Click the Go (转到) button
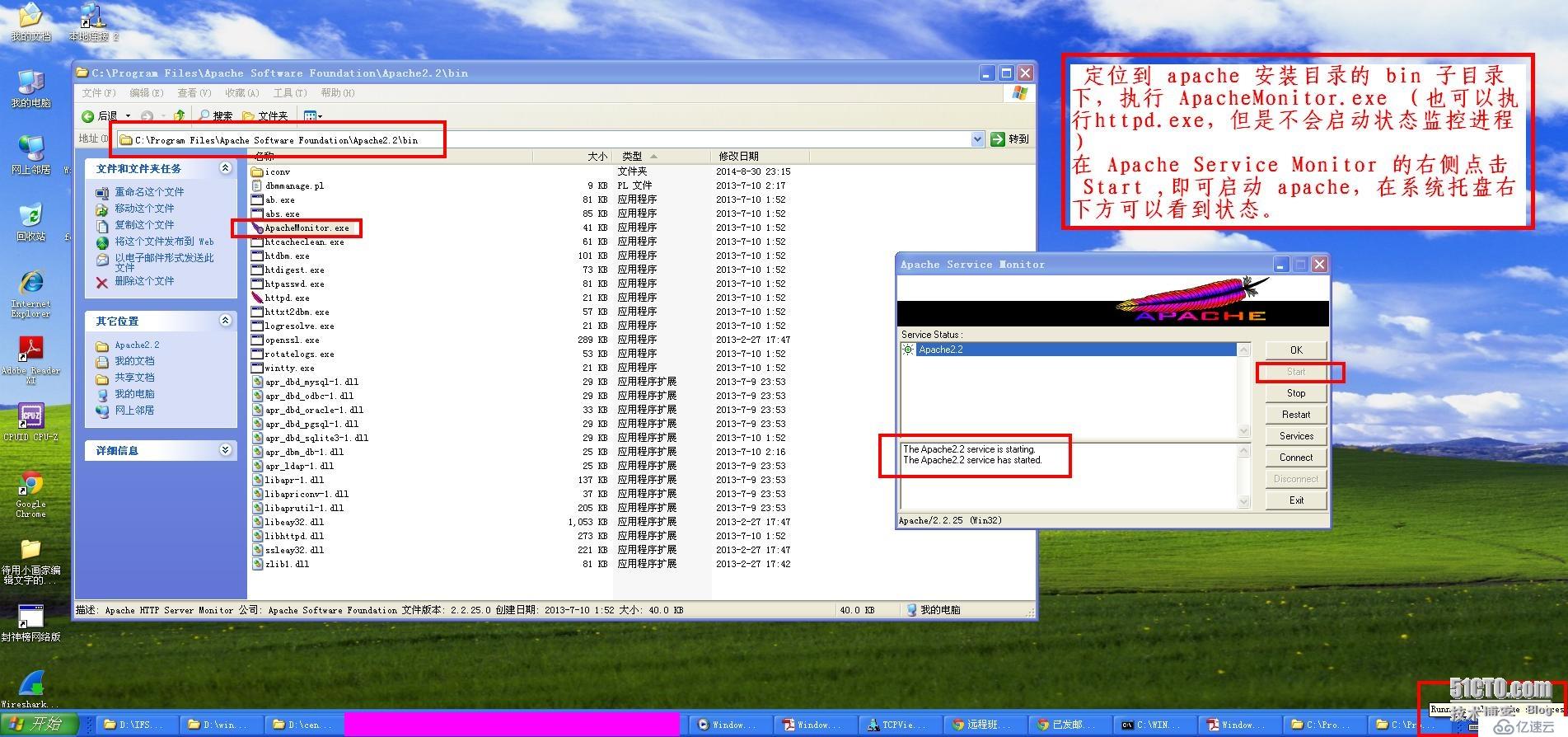This screenshot has height=737, width=1568. coord(1011,139)
